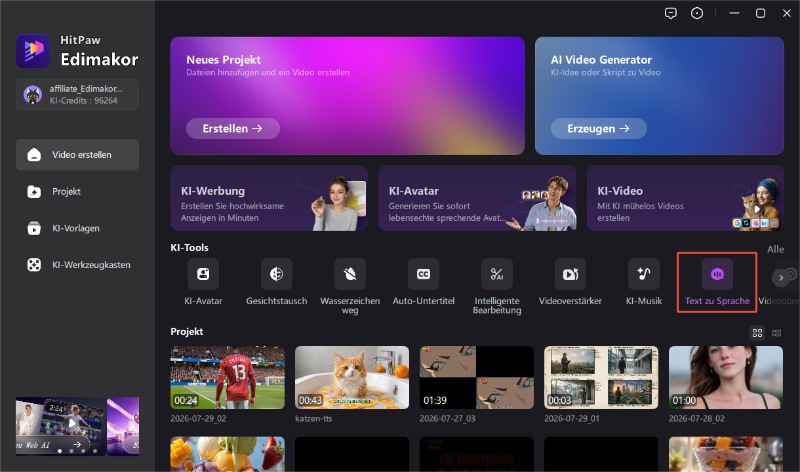Open the KI-Avatar tool icon
Viewport: 800px width, 472px height.
[x=203, y=274]
